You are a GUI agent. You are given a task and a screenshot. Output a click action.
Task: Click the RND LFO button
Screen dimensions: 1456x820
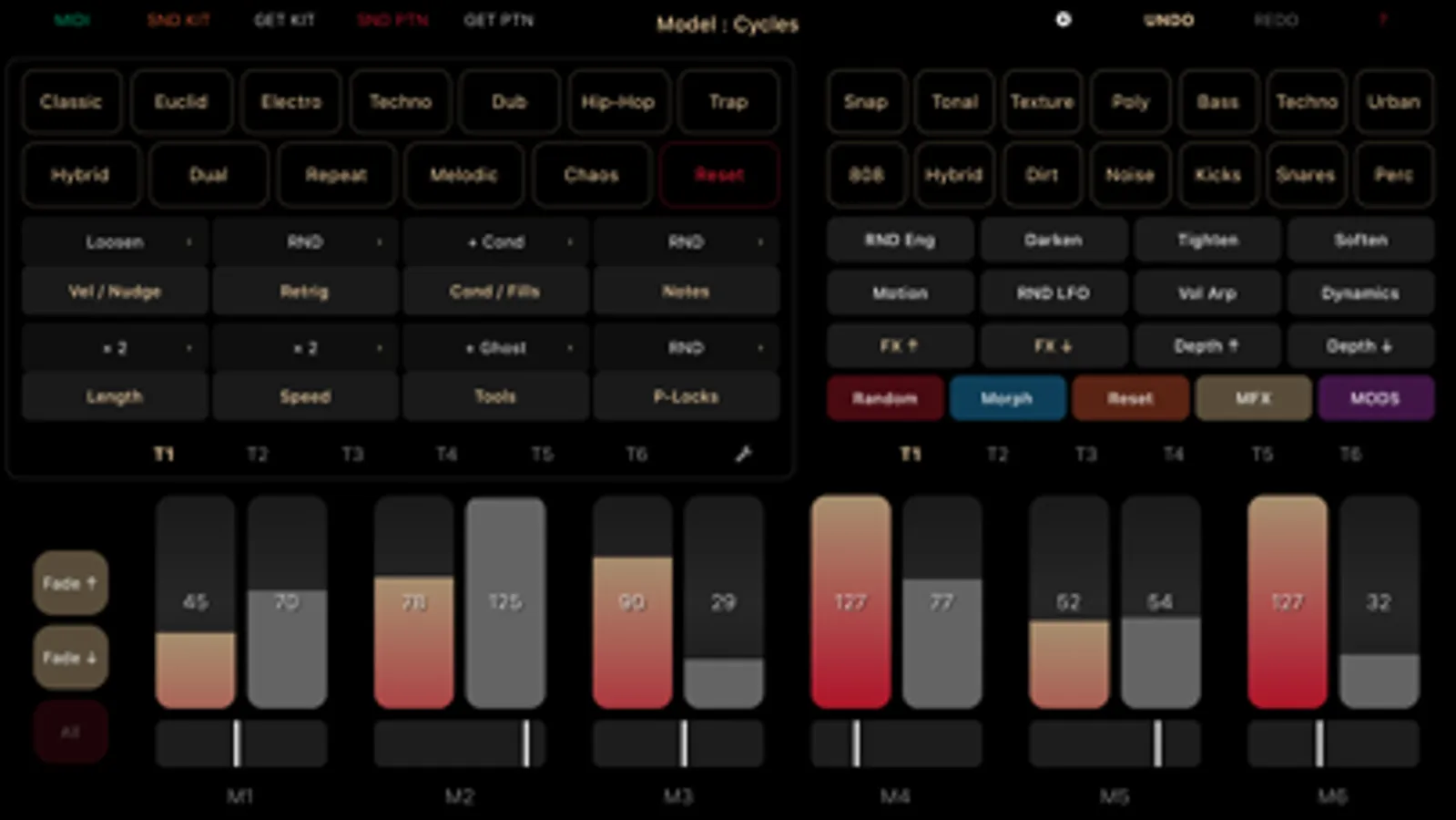pos(1054,292)
